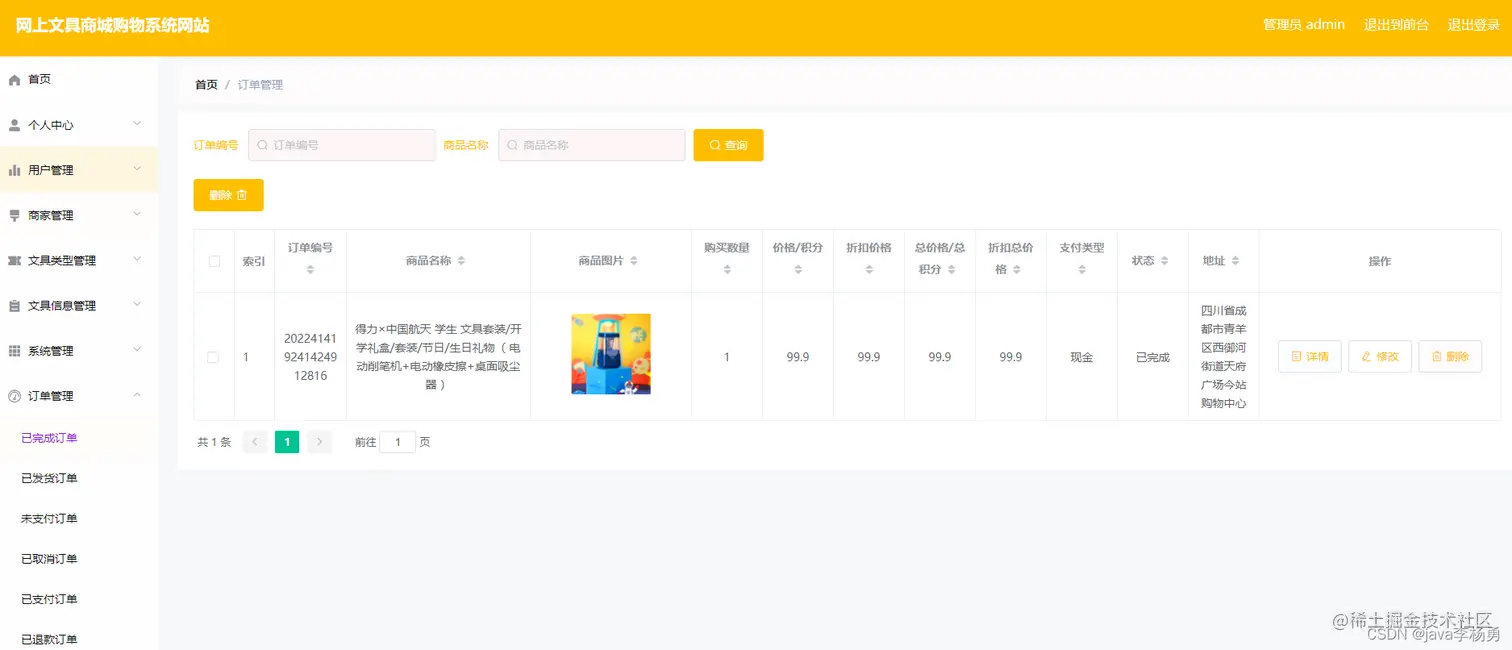Click the 已完成 status cell

(x=1153, y=357)
